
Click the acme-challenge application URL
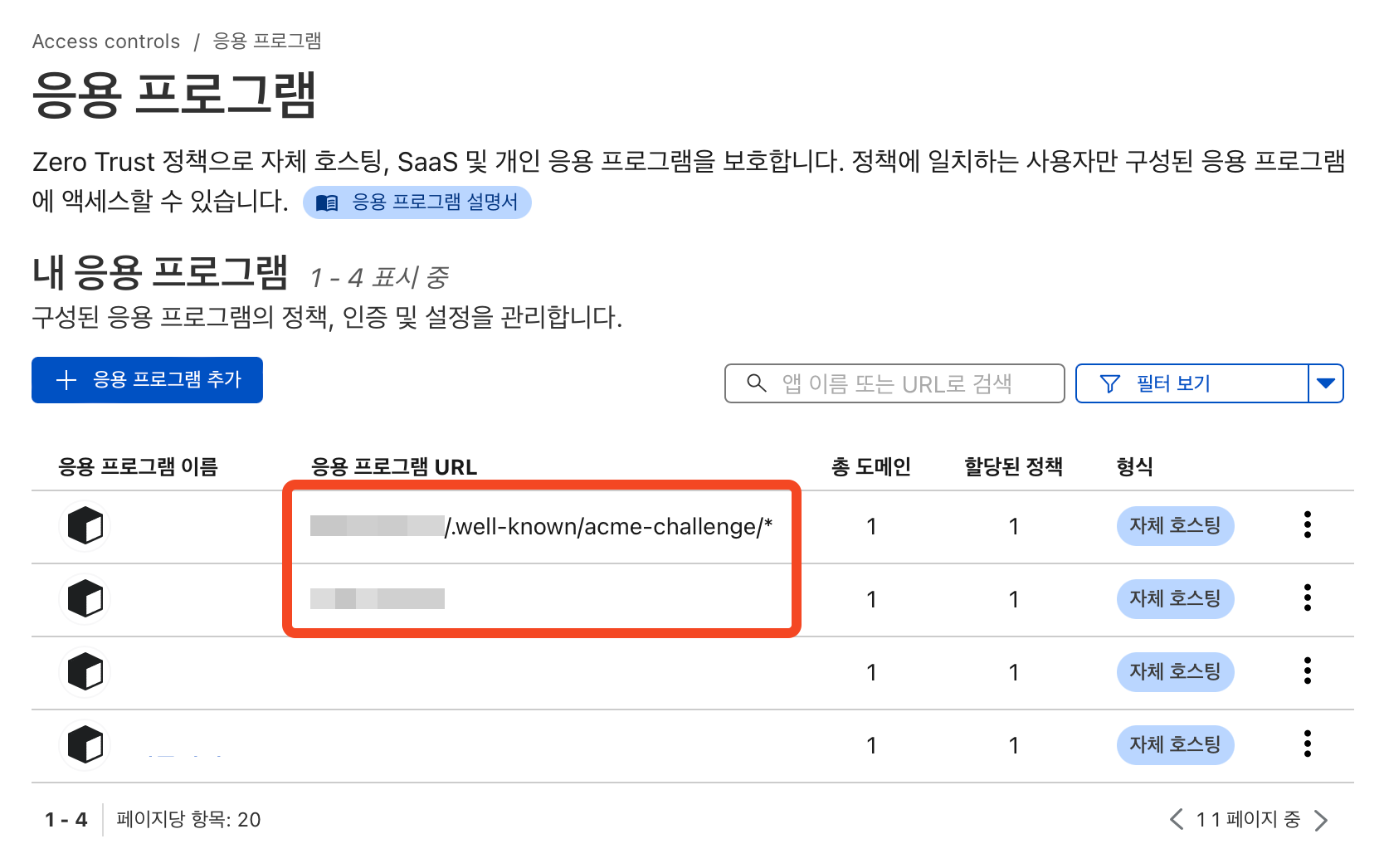608,527
